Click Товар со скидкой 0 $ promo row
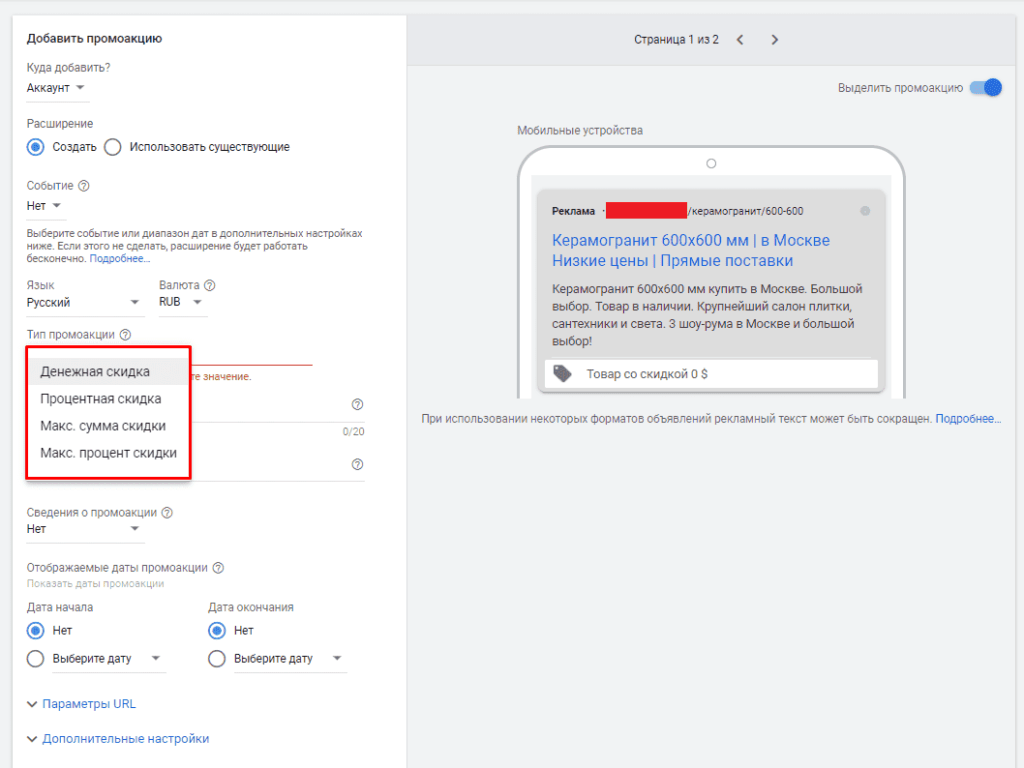The width and height of the screenshot is (1024, 768). pos(711,374)
